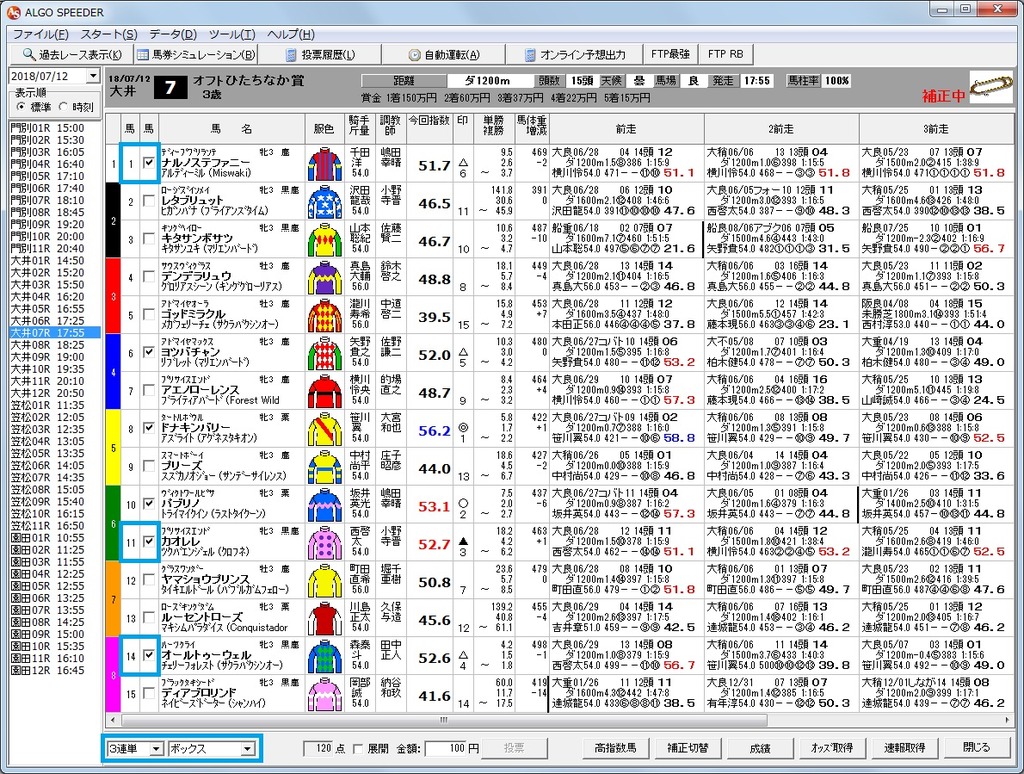Click jockey silks icon for ディアブロリンド
The width and height of the screenshot is (1024, 774).
[x=325, y=694]
